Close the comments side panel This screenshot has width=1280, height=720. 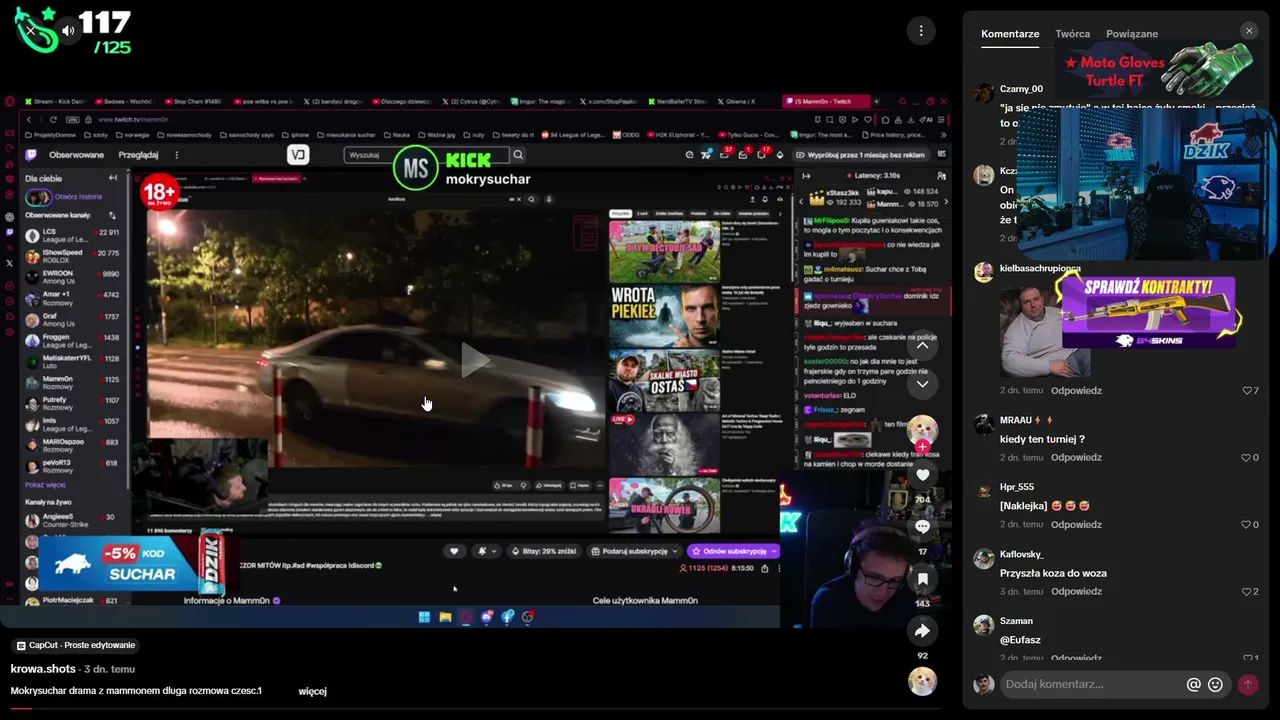[1249, 31]
